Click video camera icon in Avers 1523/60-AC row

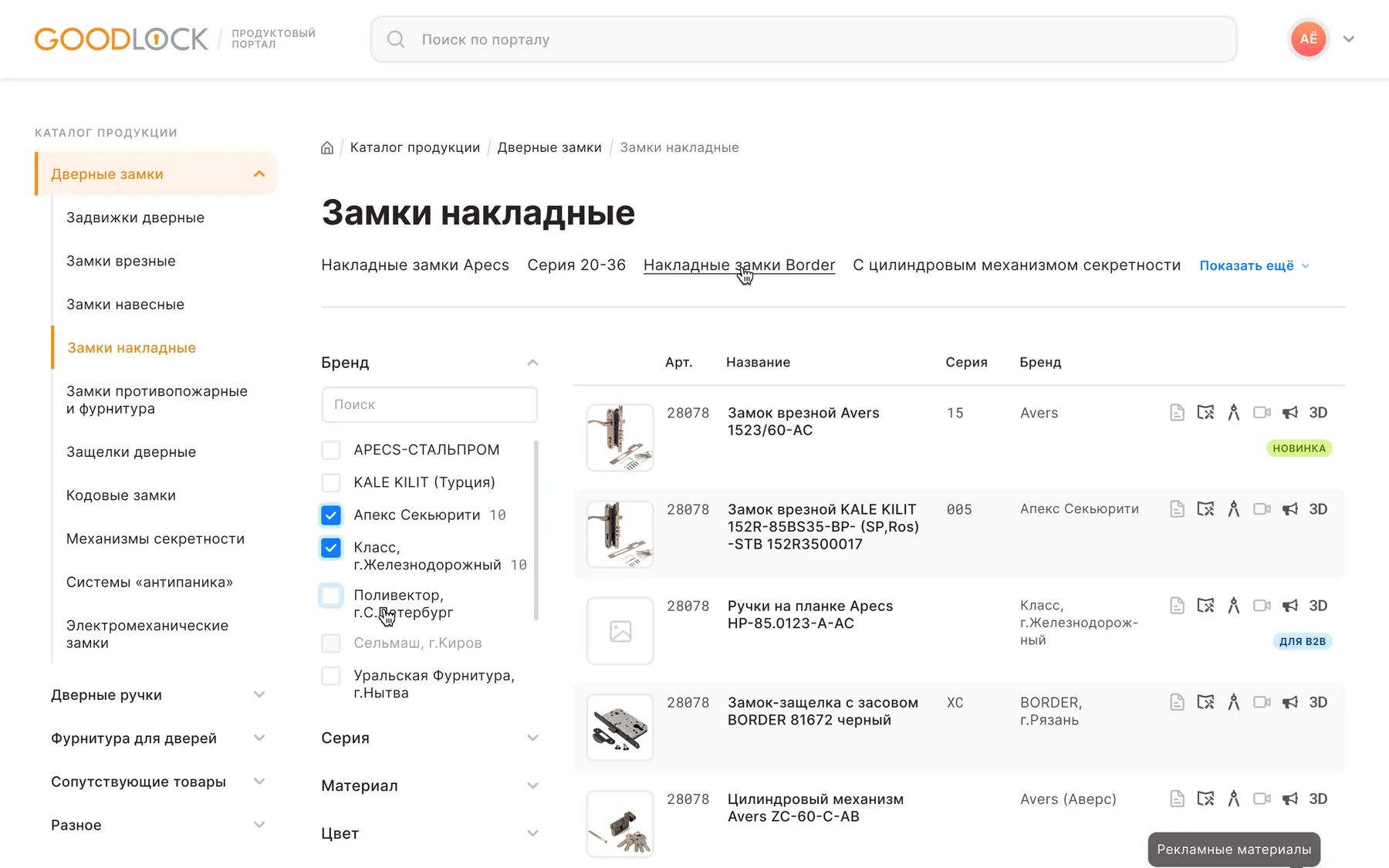1262,413
